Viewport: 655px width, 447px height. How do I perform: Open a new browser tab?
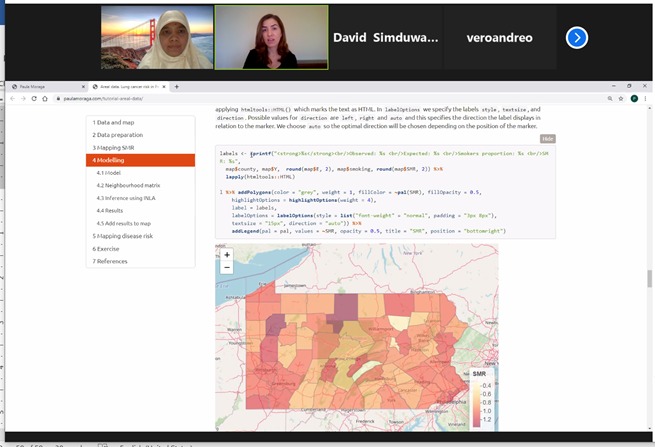[x=177, y=86]
